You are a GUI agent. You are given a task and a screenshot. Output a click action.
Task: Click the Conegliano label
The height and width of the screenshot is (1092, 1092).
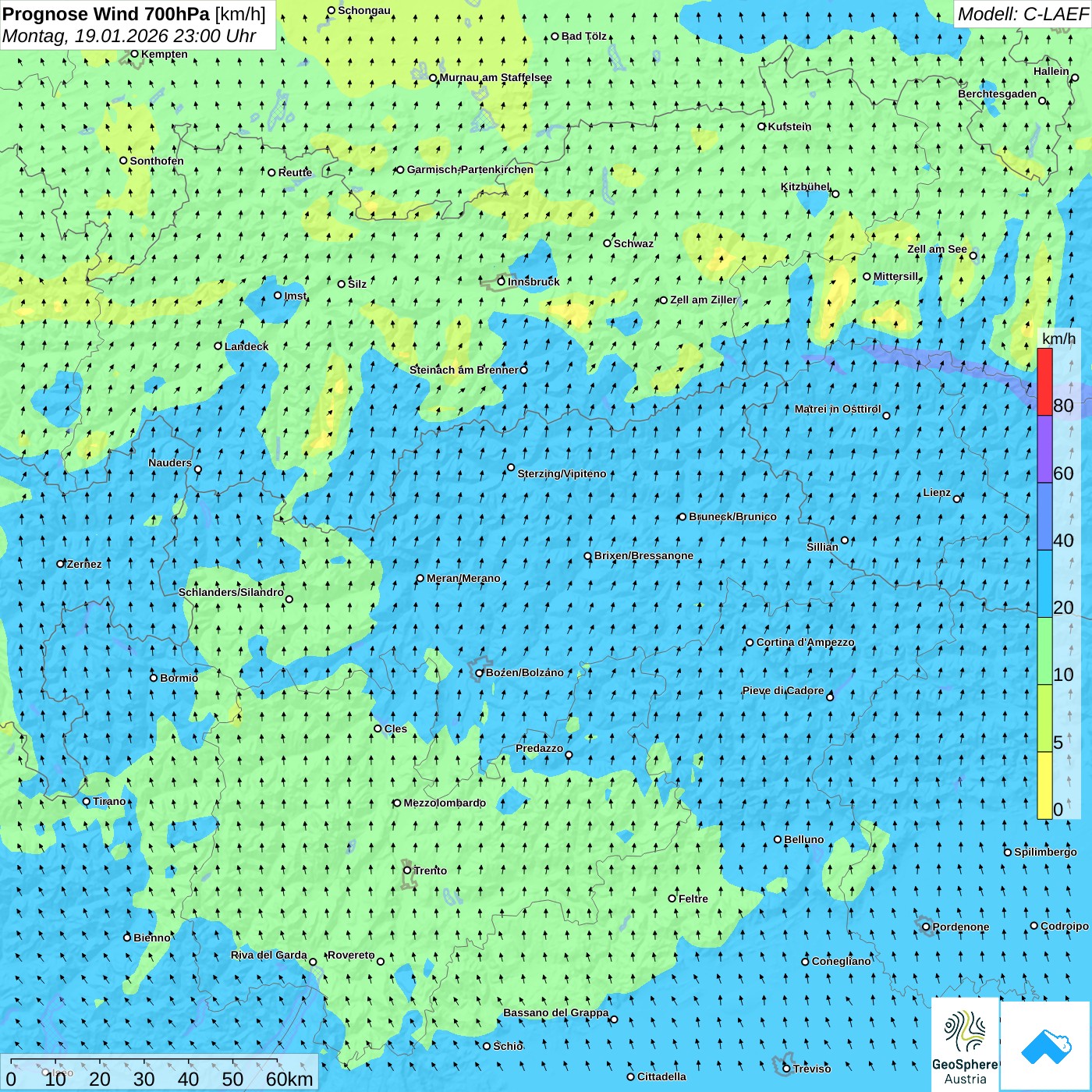click(x=842, y=962)
